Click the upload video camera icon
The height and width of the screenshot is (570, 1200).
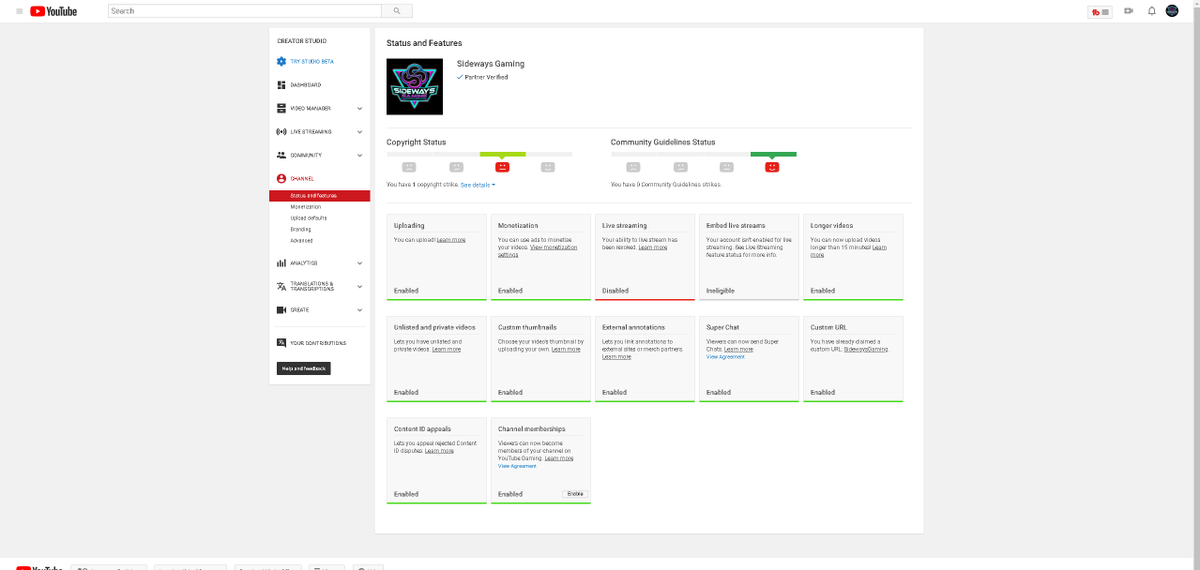coord(1128,11)
